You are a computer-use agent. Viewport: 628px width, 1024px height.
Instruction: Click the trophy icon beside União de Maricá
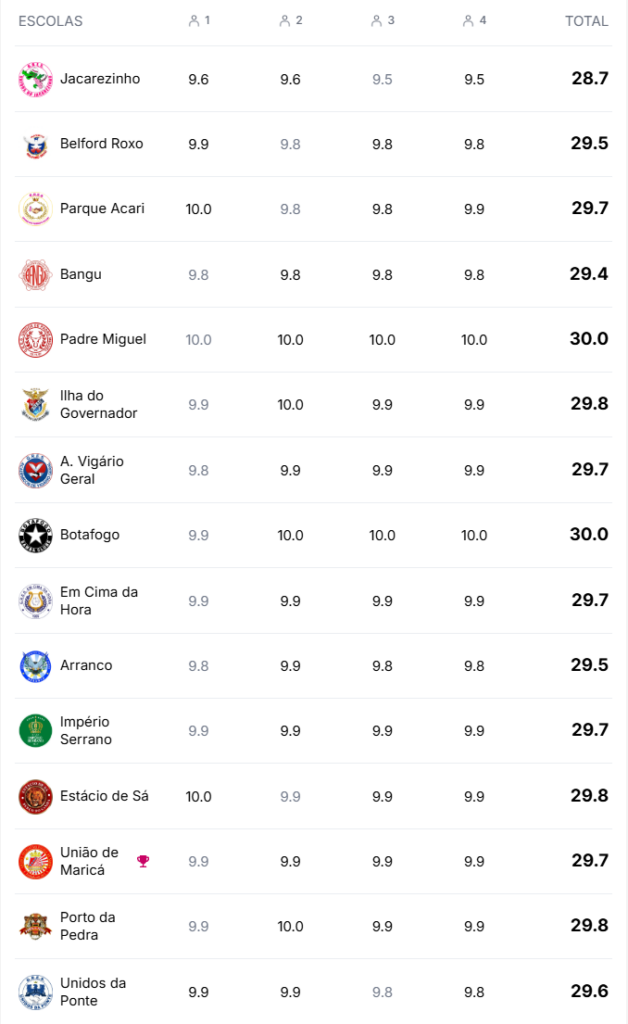pyautogui.click(x=143, y=861)
